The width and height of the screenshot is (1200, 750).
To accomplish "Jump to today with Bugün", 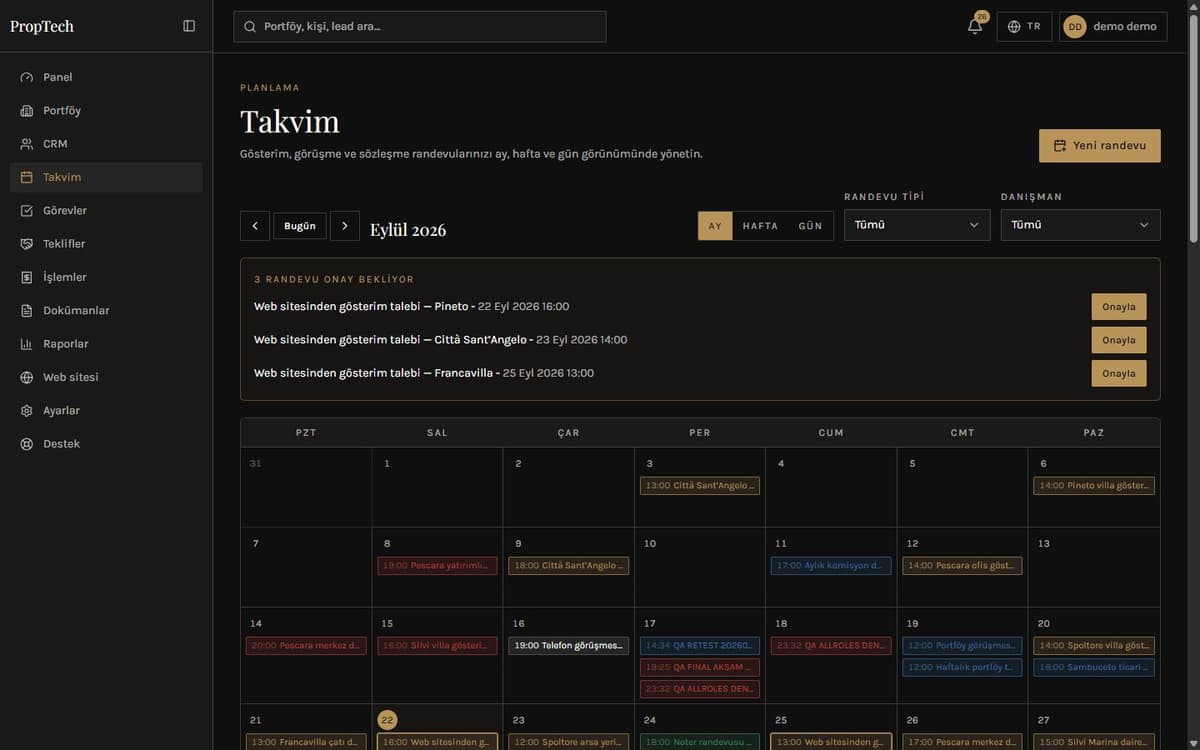I will tap(300, 226).
